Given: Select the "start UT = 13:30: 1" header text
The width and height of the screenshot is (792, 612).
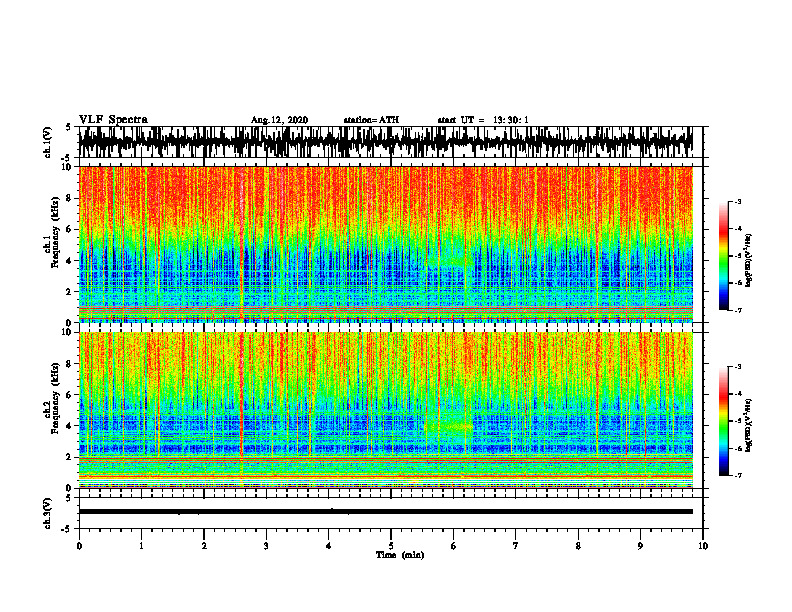Looking at the screenshot, I should (x=483, y=120).
